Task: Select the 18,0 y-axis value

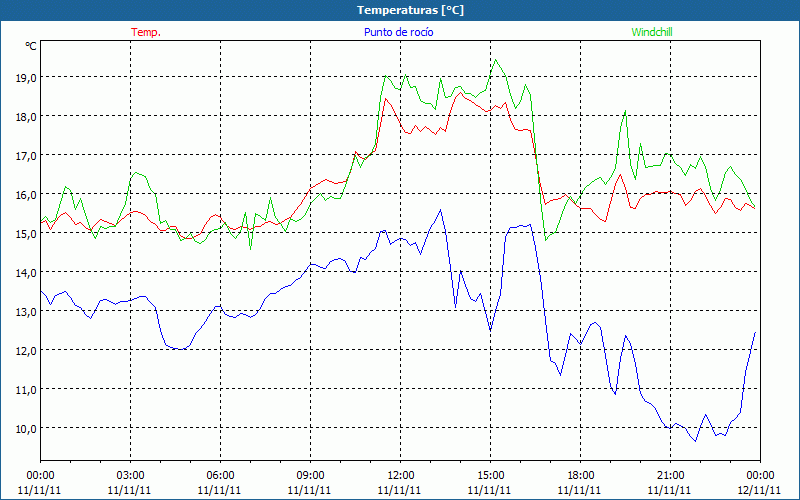Action: [x=26, y=116]
